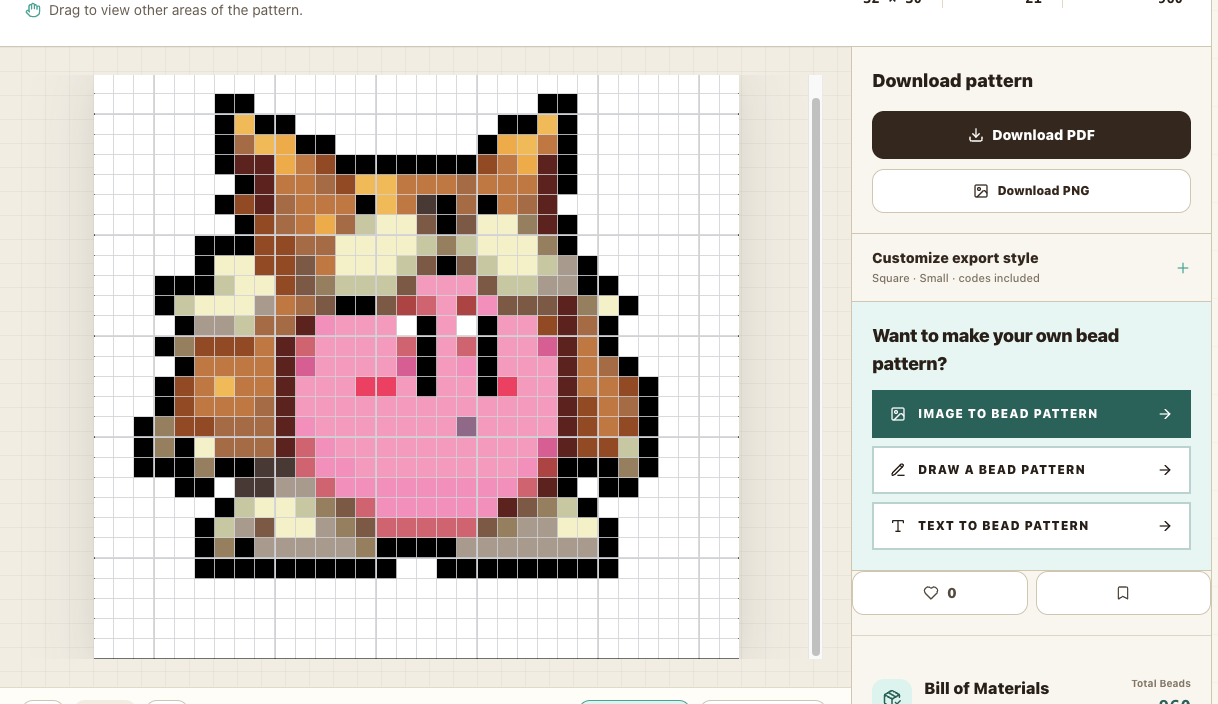Viewport: 1218px width, 704px height.
Task: Open Text to Bead Pattern tool
Action: [1031, 526]
